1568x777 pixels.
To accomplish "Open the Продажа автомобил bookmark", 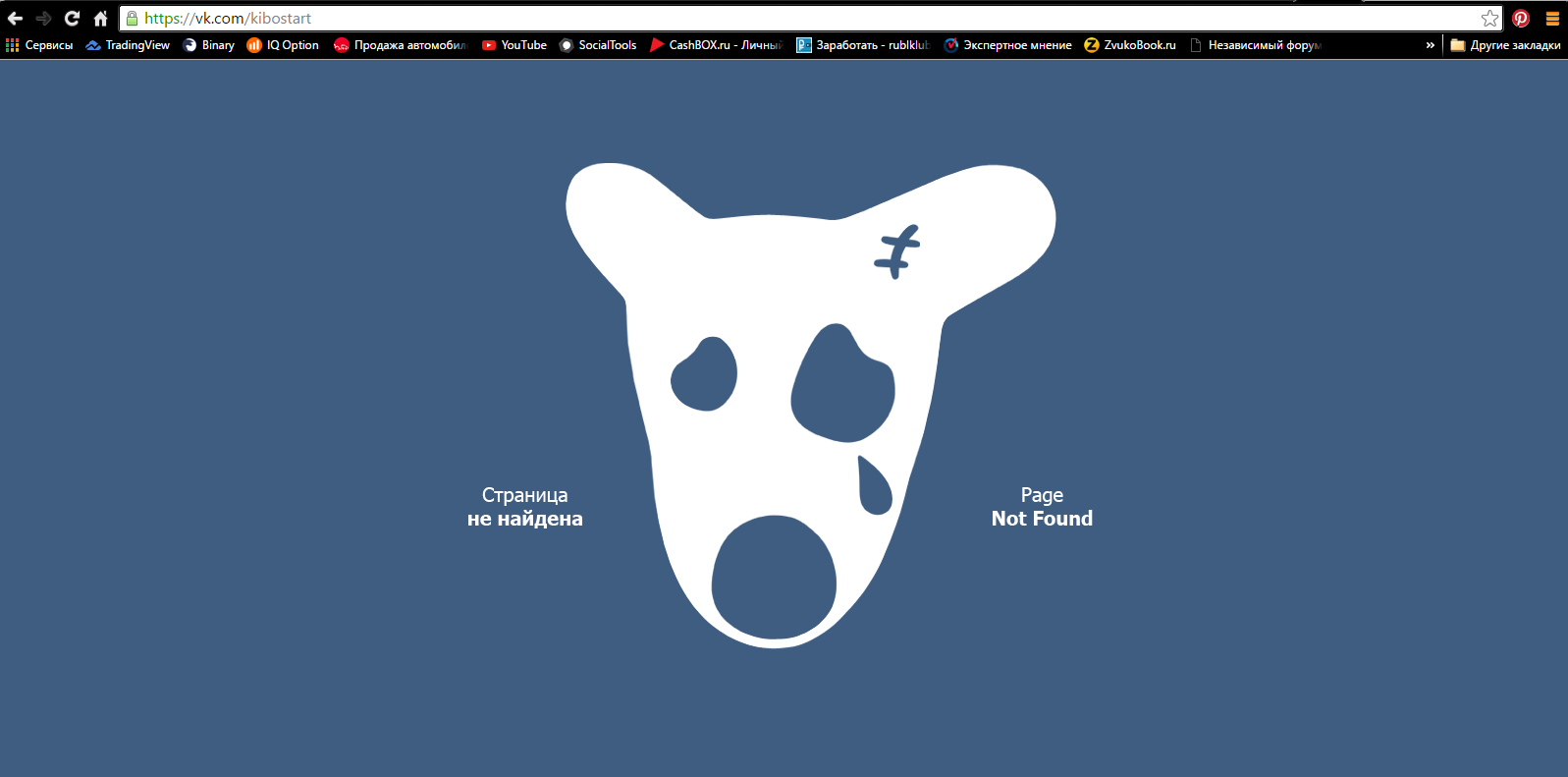I will 401,45.
